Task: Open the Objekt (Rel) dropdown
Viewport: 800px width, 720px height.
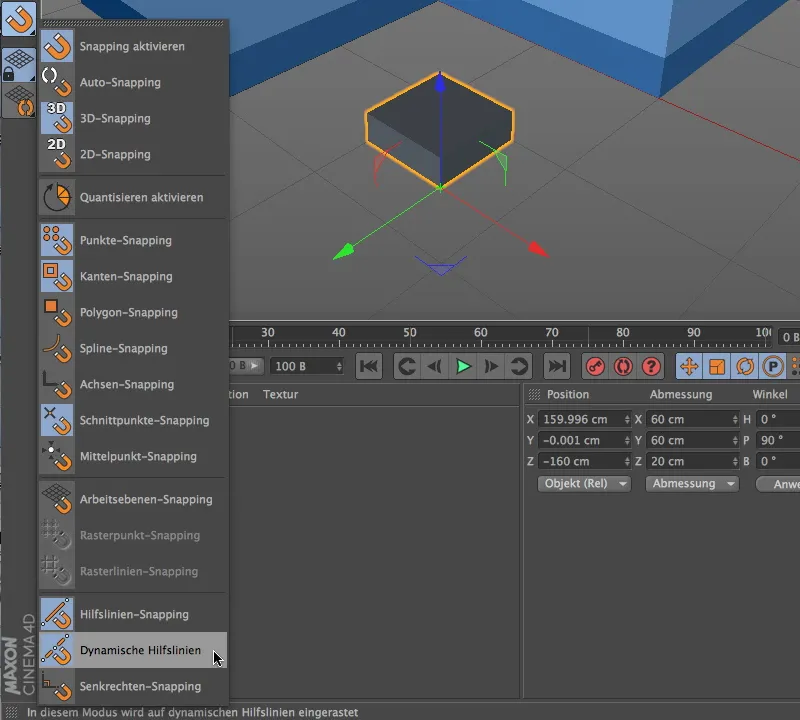Action: 584,484
